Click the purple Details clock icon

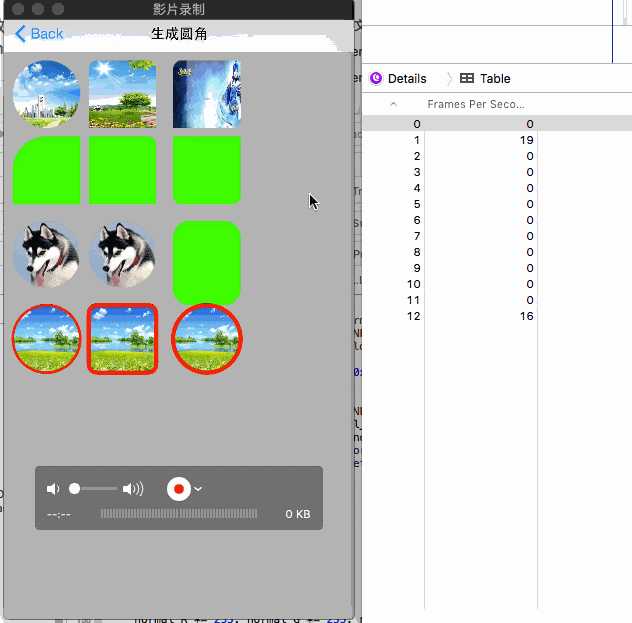click(376, 78)
